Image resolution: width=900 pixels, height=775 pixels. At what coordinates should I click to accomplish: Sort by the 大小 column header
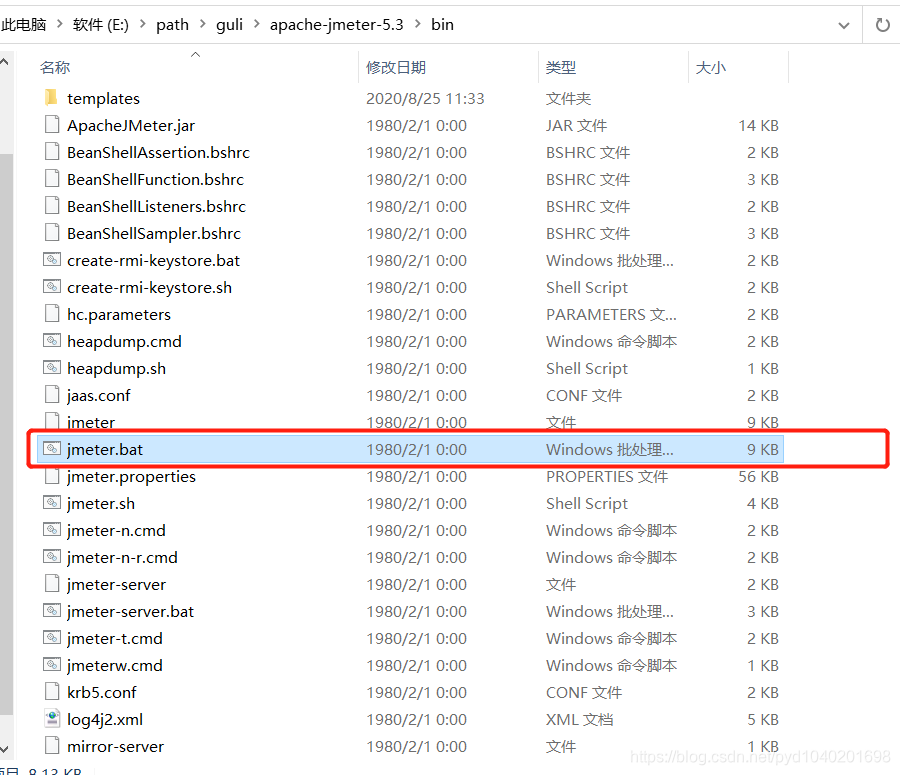(711, 67)
